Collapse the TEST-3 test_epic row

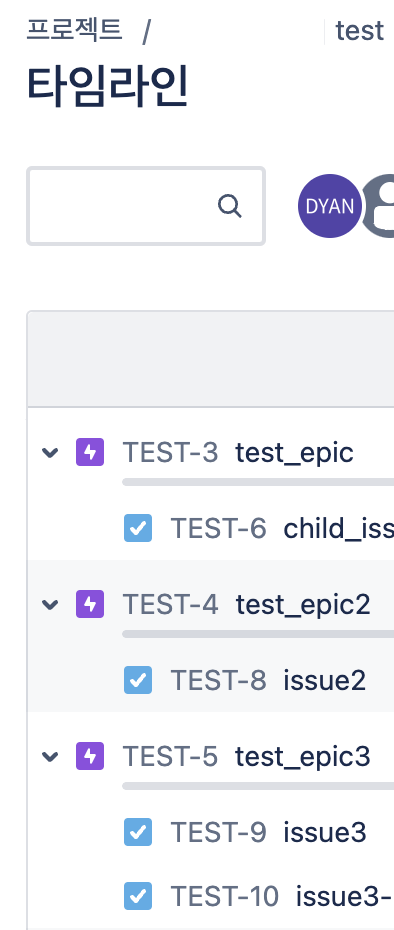pos(50,453)
